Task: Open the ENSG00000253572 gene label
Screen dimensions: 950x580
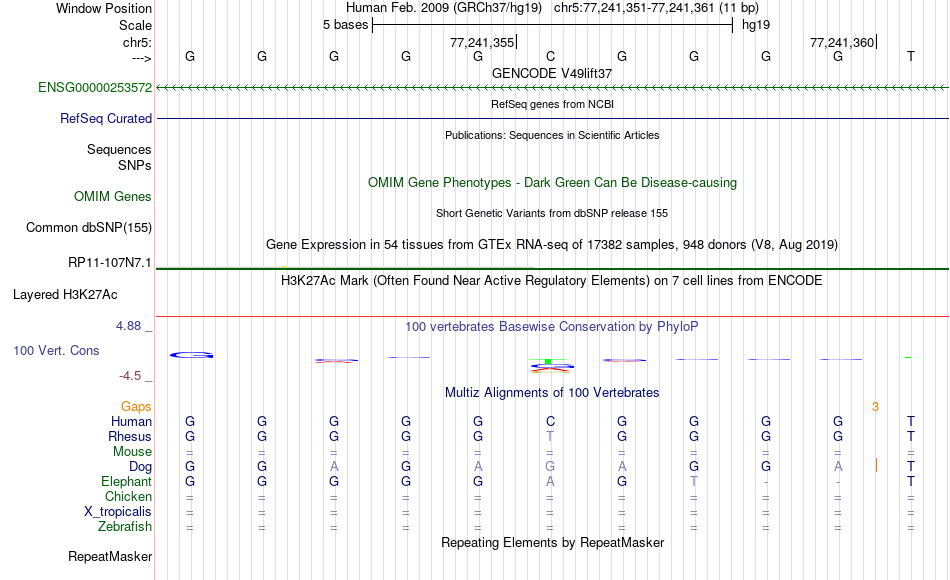Action: point(95,87)
